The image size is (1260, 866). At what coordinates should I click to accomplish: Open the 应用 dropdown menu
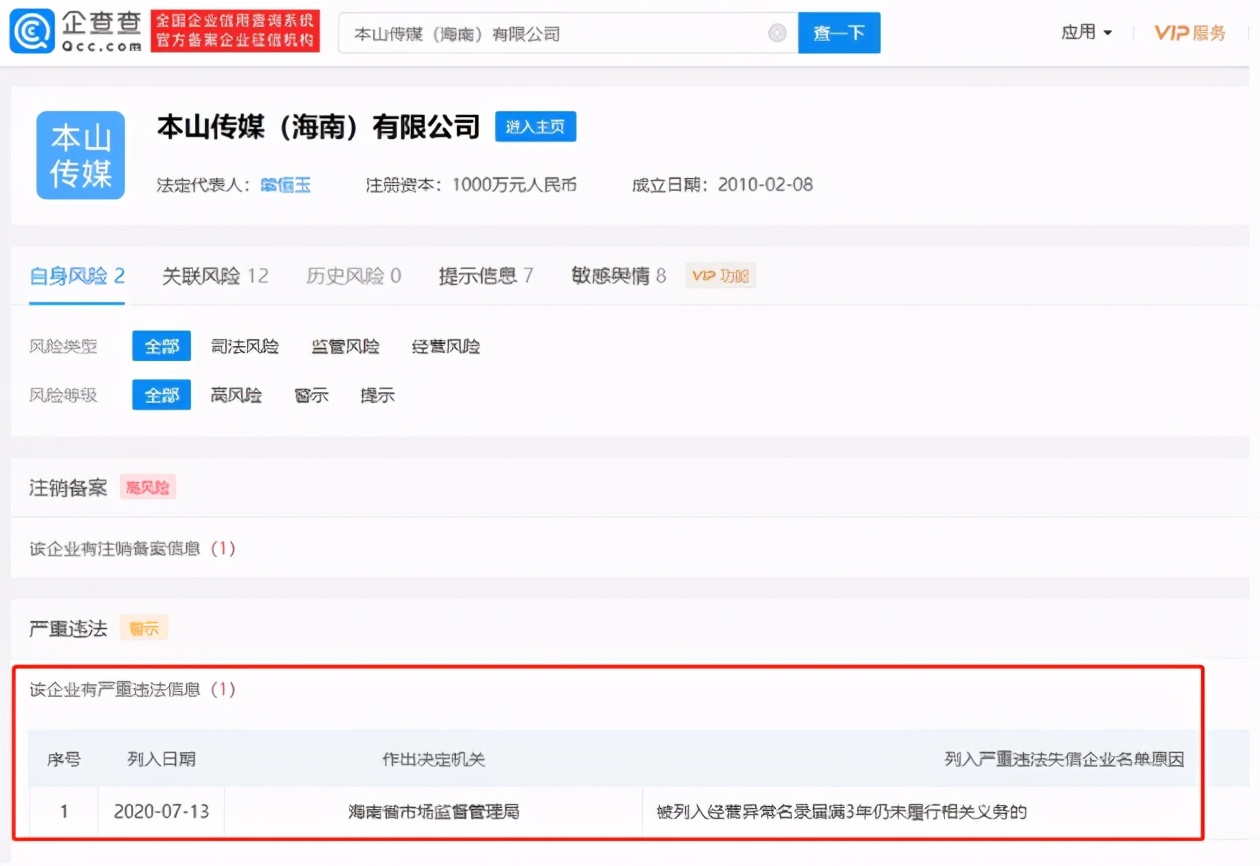point(1086,31)
